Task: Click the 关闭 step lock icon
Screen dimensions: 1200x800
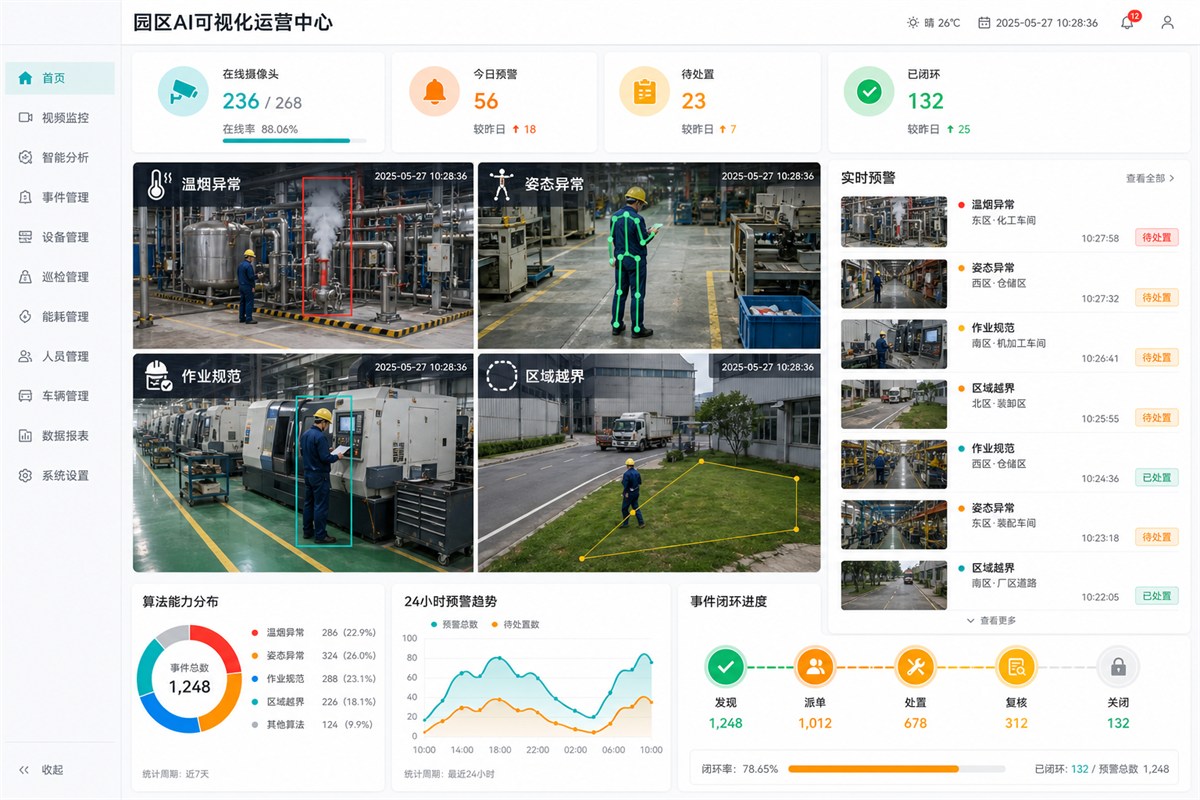Action: click(x=1118, y=666)
